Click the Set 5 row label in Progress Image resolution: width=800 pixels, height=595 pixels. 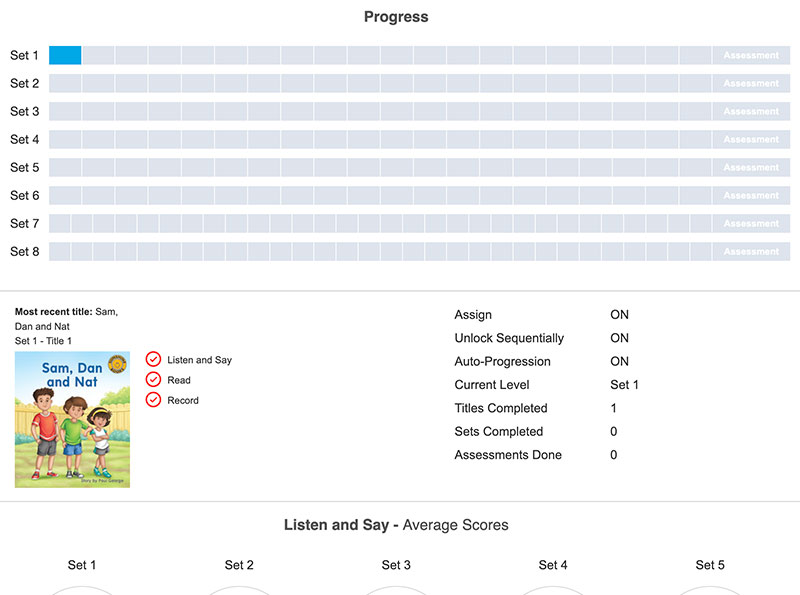[25, 168]
